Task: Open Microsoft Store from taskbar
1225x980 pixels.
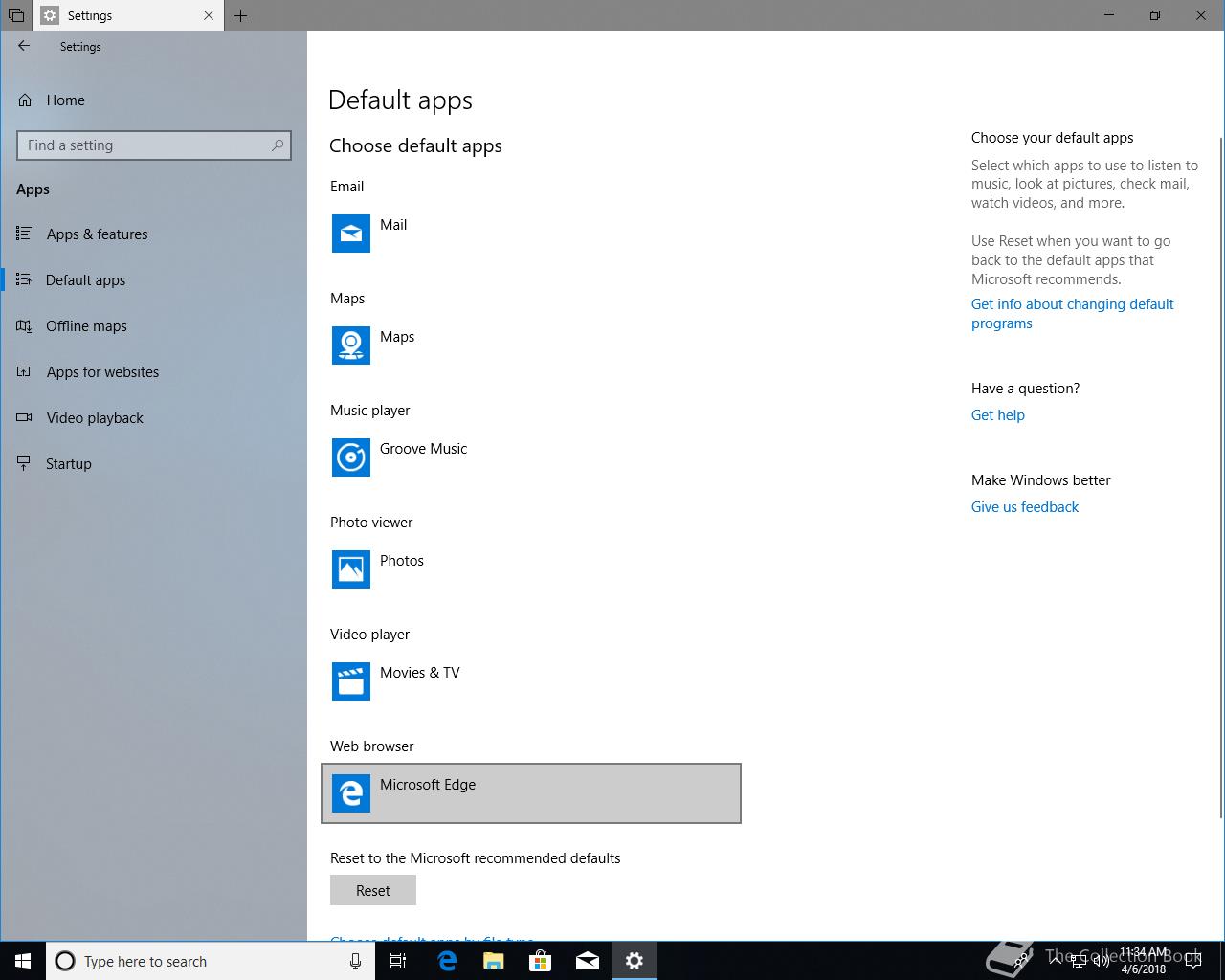Action: click(x=541, y=961)
